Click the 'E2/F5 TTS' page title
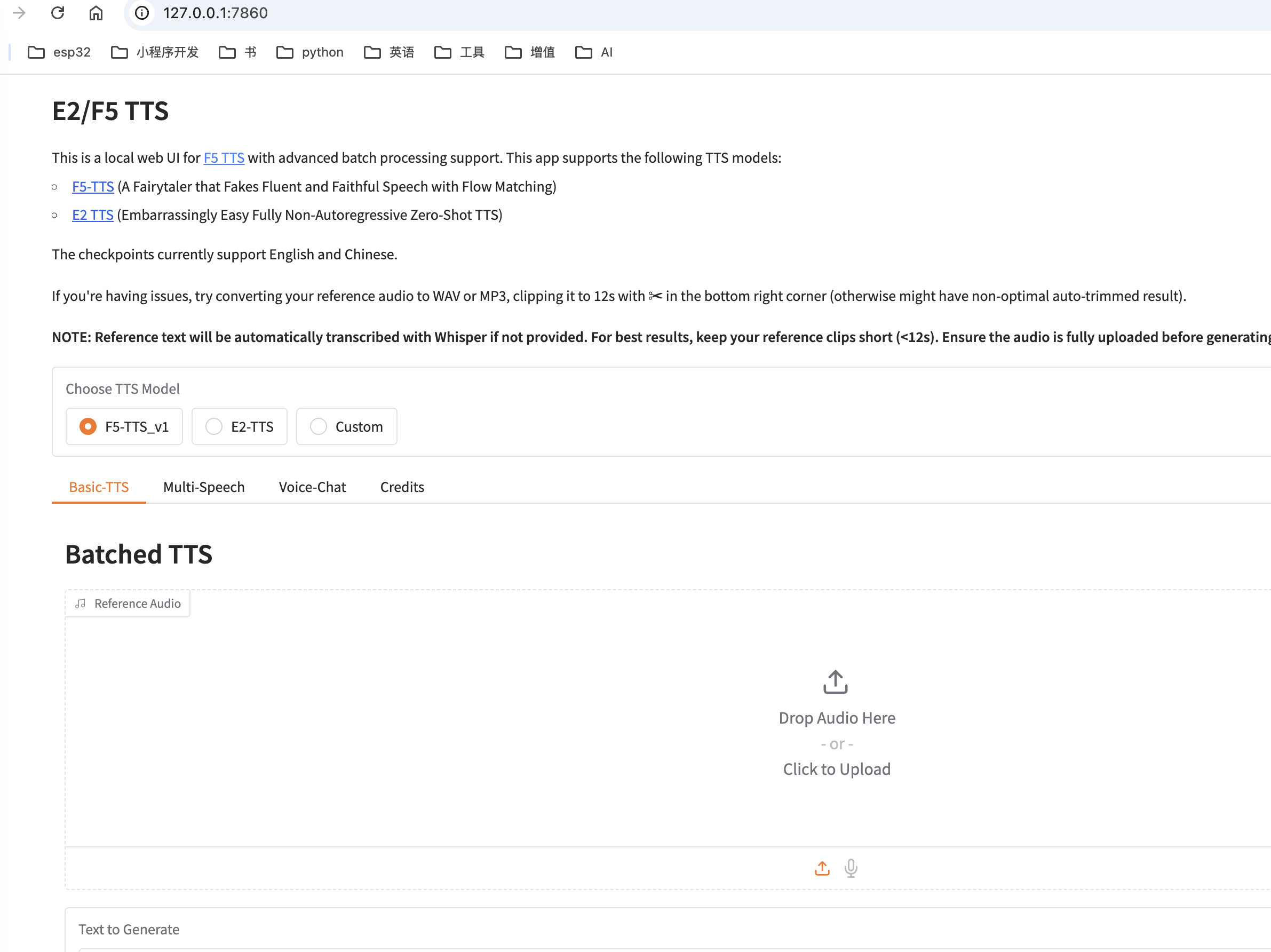Screen dimensions: 1271x952 pyautogui.click(x=110, y=111)
